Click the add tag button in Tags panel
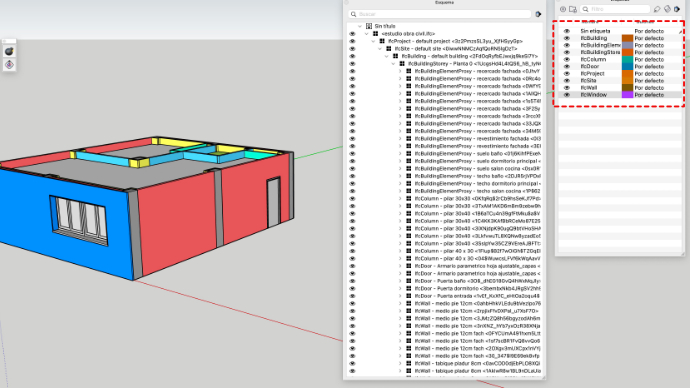The width and height of the screenshot is (690, 388). [x=563, y=9]
